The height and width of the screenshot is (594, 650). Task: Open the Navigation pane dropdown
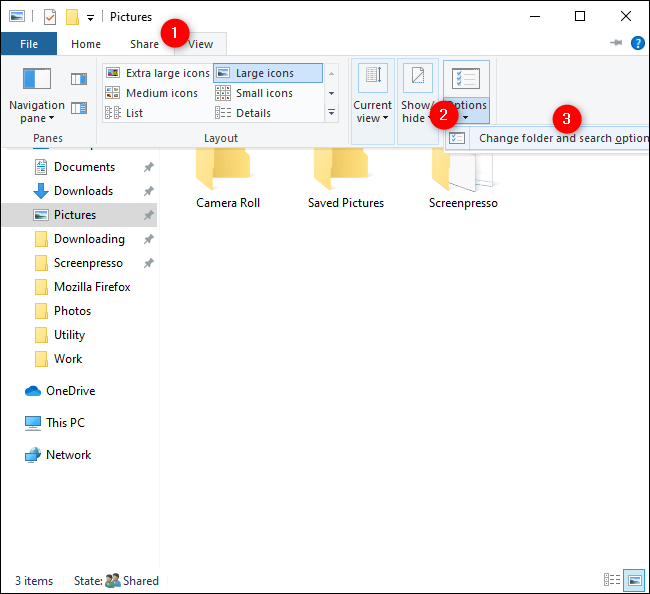[x=36, y=103]
